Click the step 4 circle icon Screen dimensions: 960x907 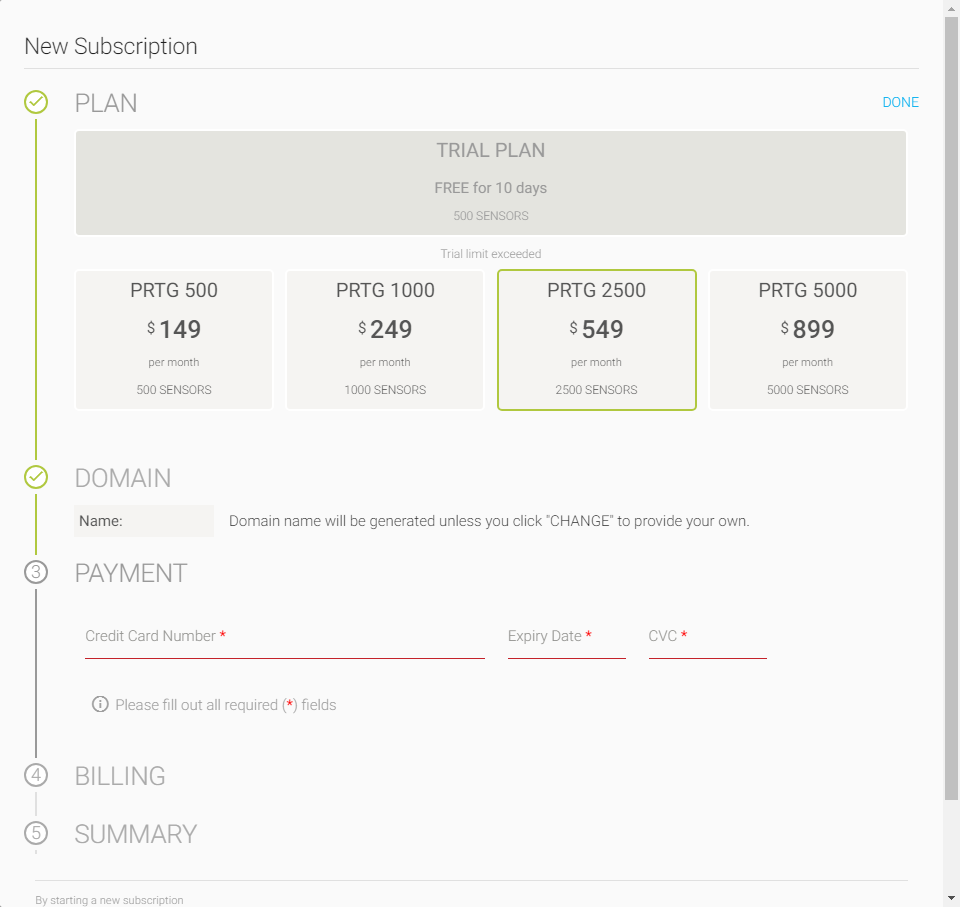point(36,775)
